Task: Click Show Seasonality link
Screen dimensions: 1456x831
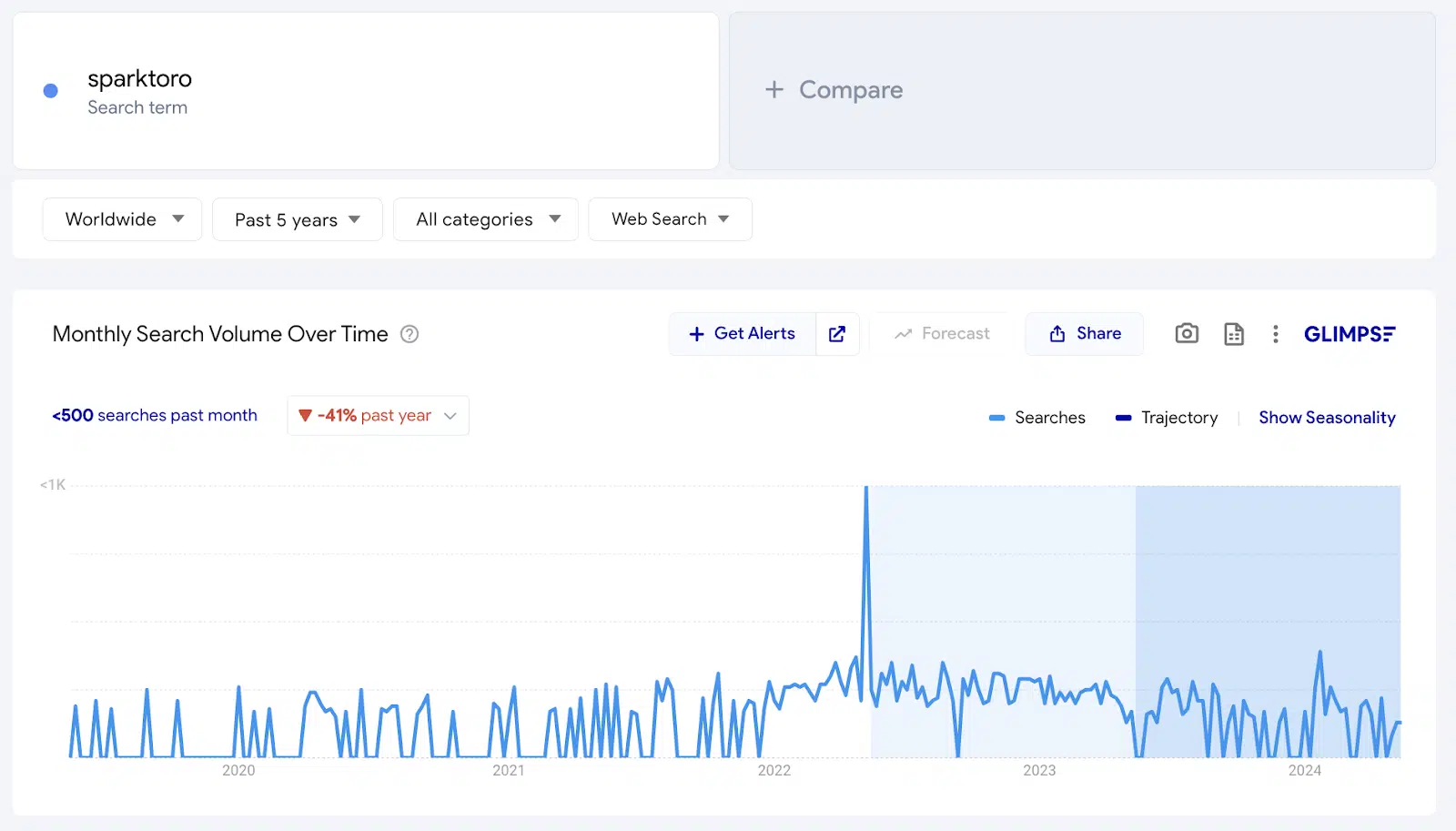Action: [x=1327, y=418]
